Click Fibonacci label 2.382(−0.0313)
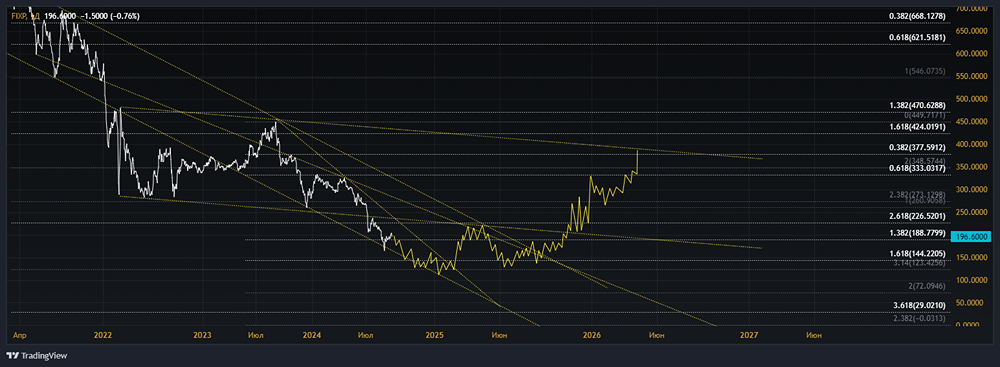 919,318
